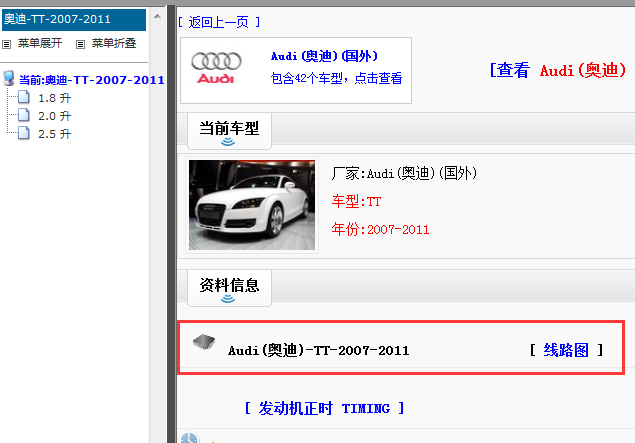Open the 2.5 升 tree item
Screen dimensions: 635x443
click(54, 134)
